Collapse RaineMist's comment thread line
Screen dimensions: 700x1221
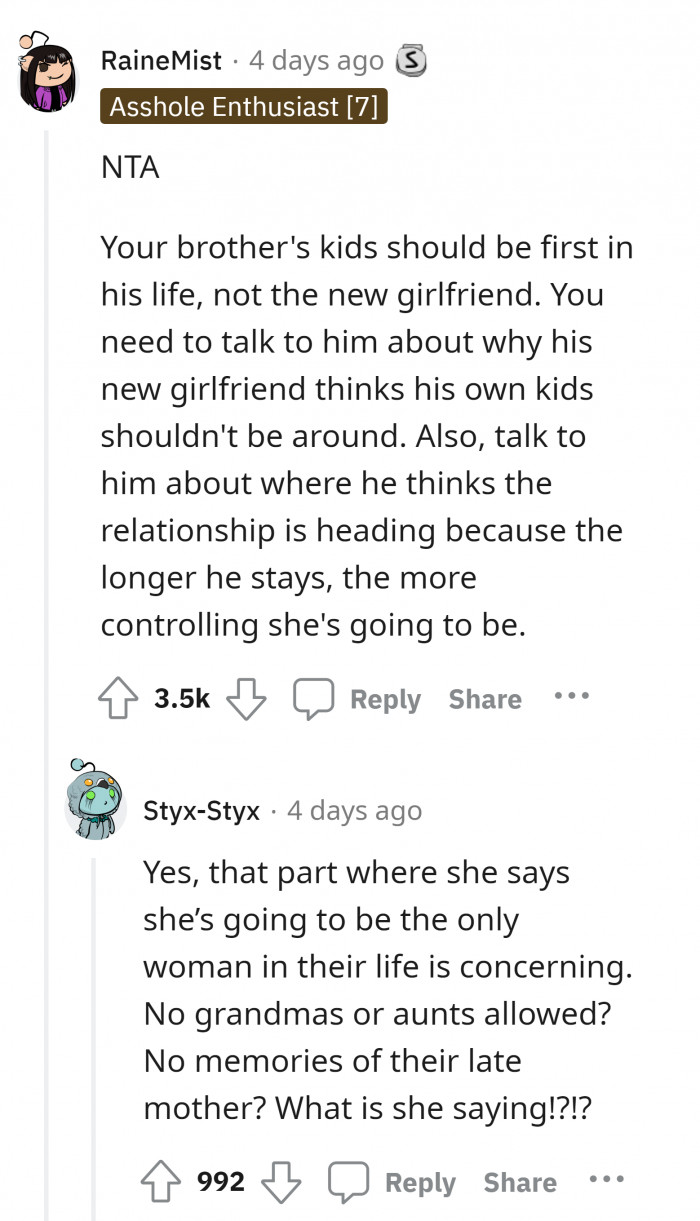pyautogui.click(x=55, y=400)
